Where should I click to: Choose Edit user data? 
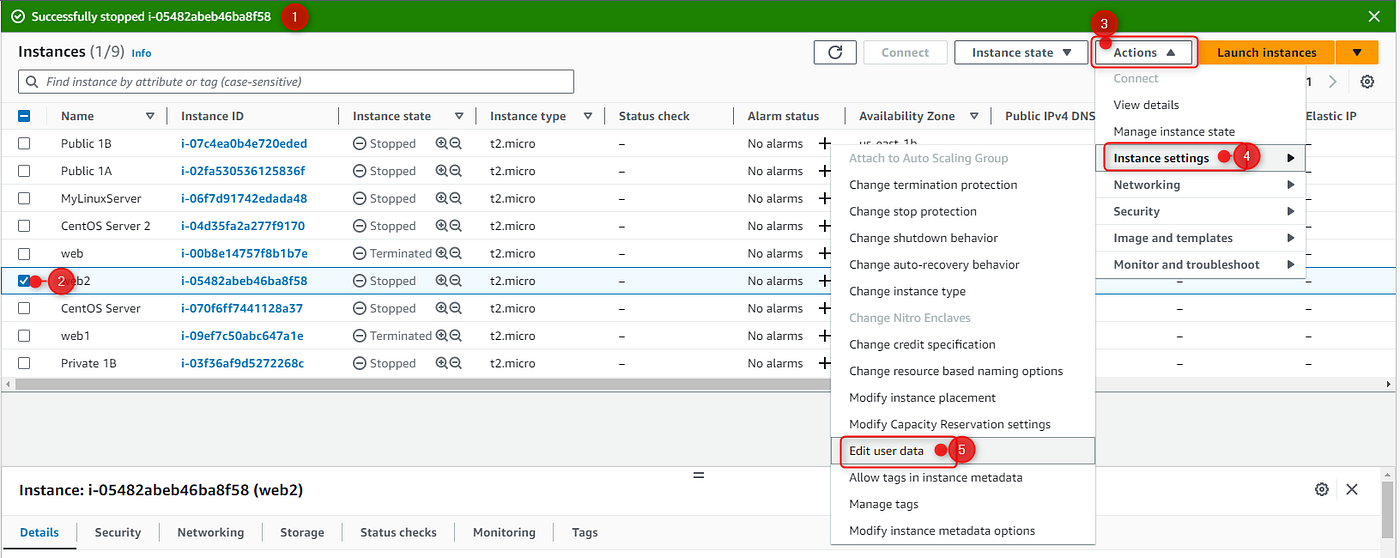(963, 451)
